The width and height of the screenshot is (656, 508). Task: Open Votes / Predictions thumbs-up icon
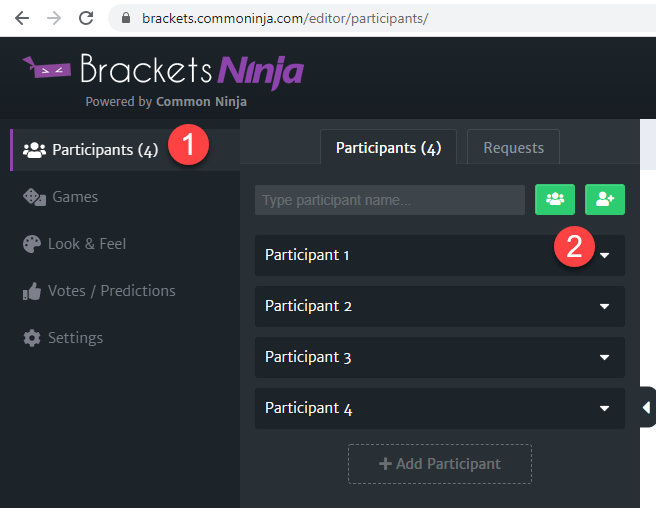pyautogui.click(x=32, y=291)
